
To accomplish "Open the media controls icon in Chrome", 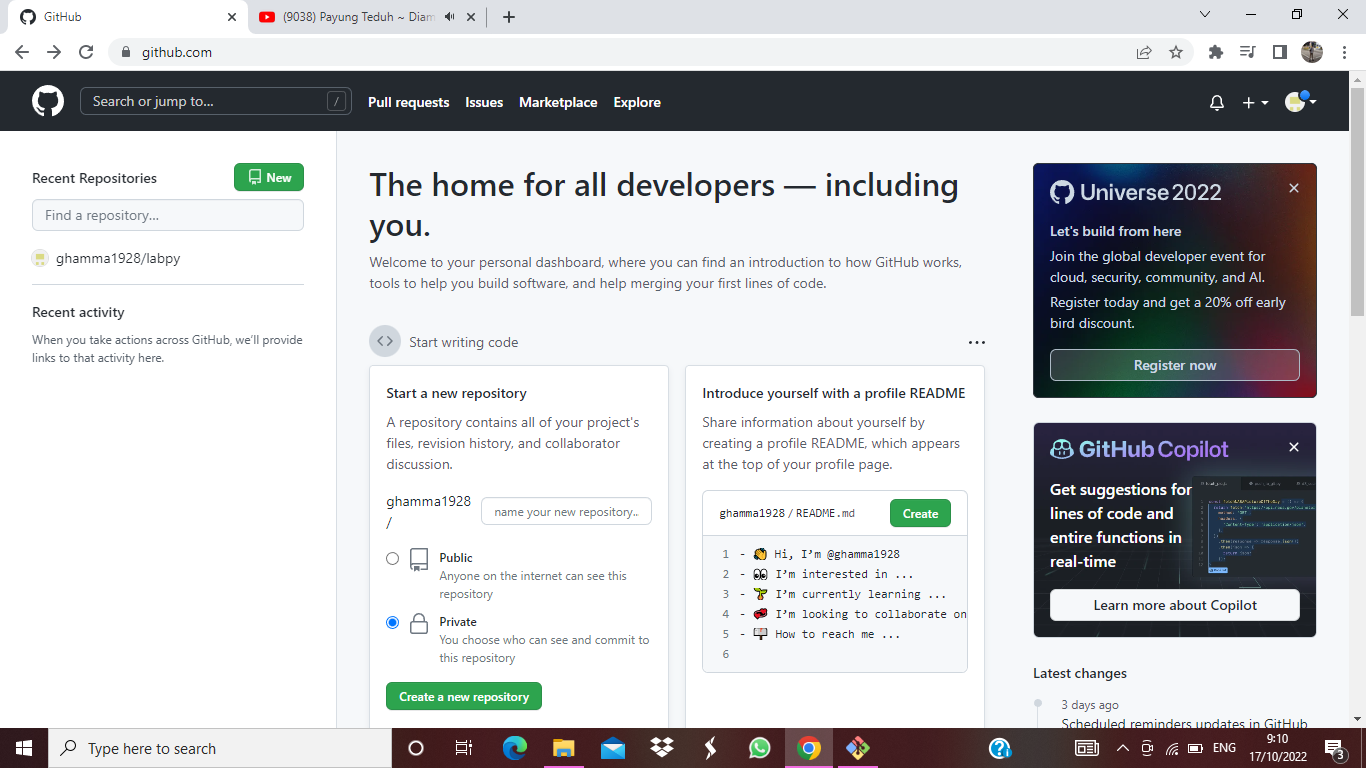I will click(1248, 52).
